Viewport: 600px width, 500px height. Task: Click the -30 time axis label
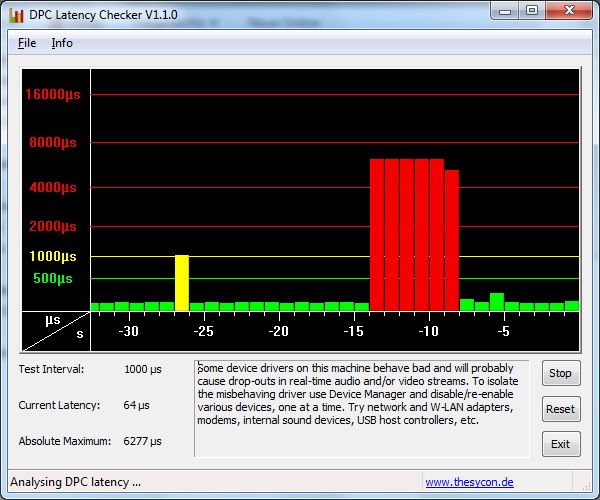[x=129, y=331]
